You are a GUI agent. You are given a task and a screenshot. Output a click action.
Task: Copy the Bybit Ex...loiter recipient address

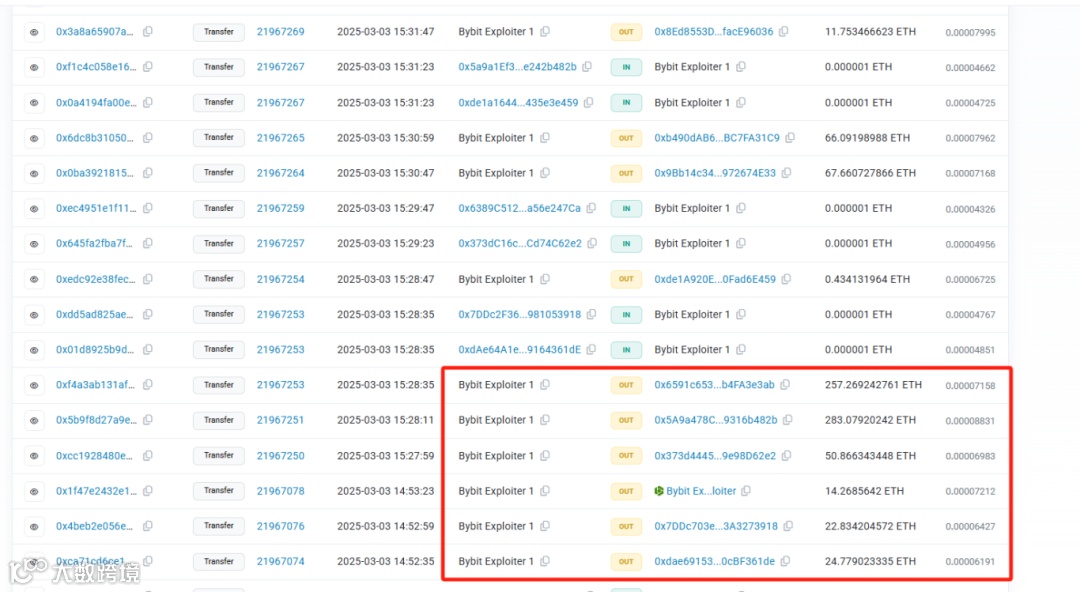(746, 491)
